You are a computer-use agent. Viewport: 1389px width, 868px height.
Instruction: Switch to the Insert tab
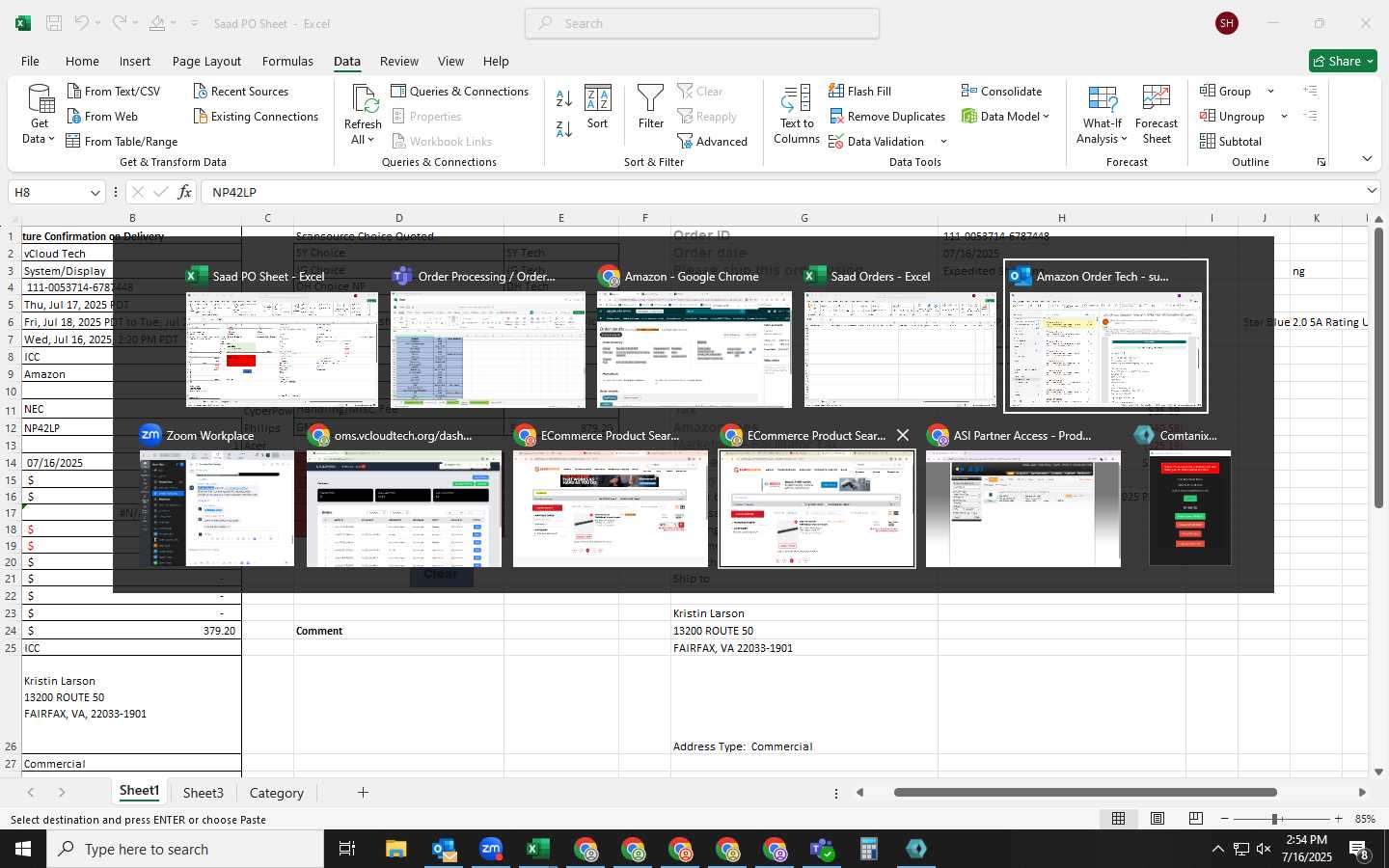point(135,61)
